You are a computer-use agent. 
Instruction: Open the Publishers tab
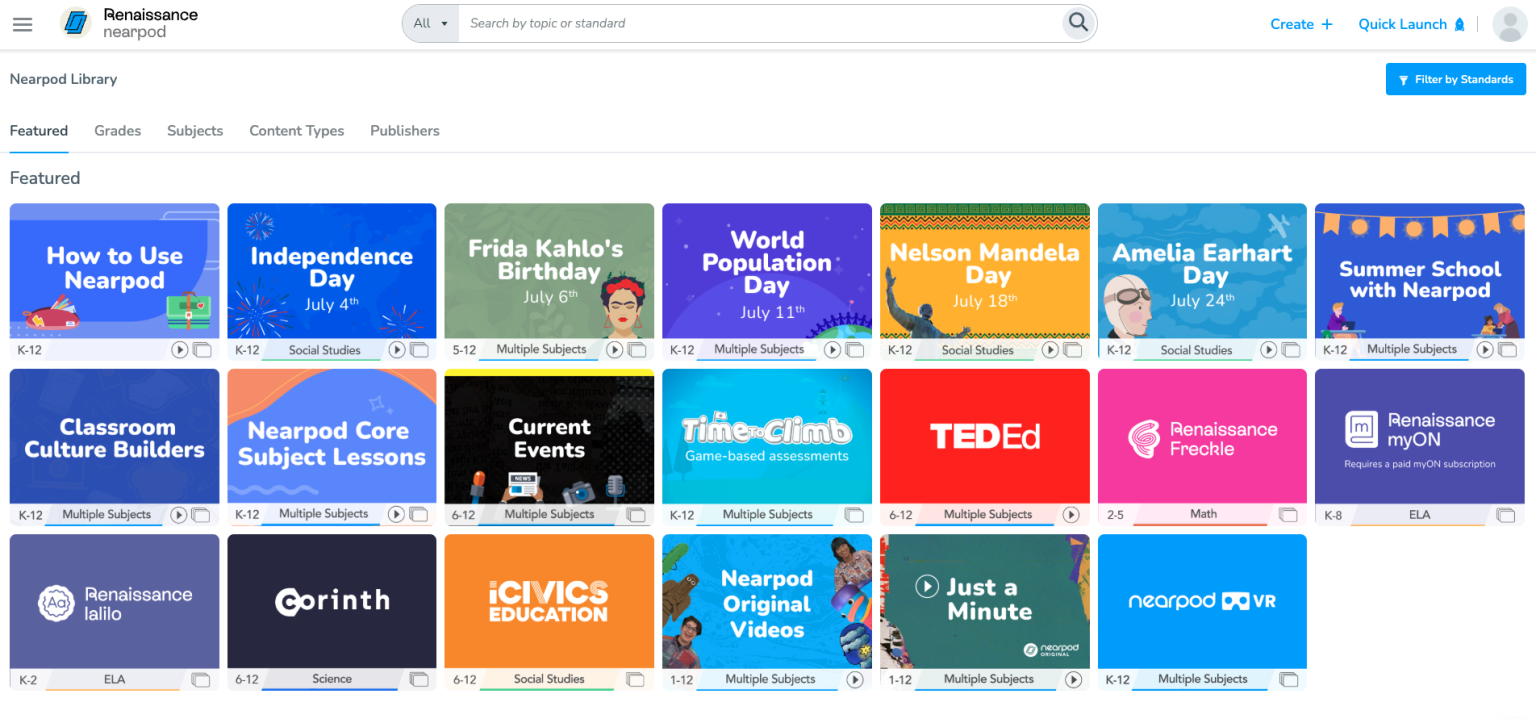coord(404,130)
